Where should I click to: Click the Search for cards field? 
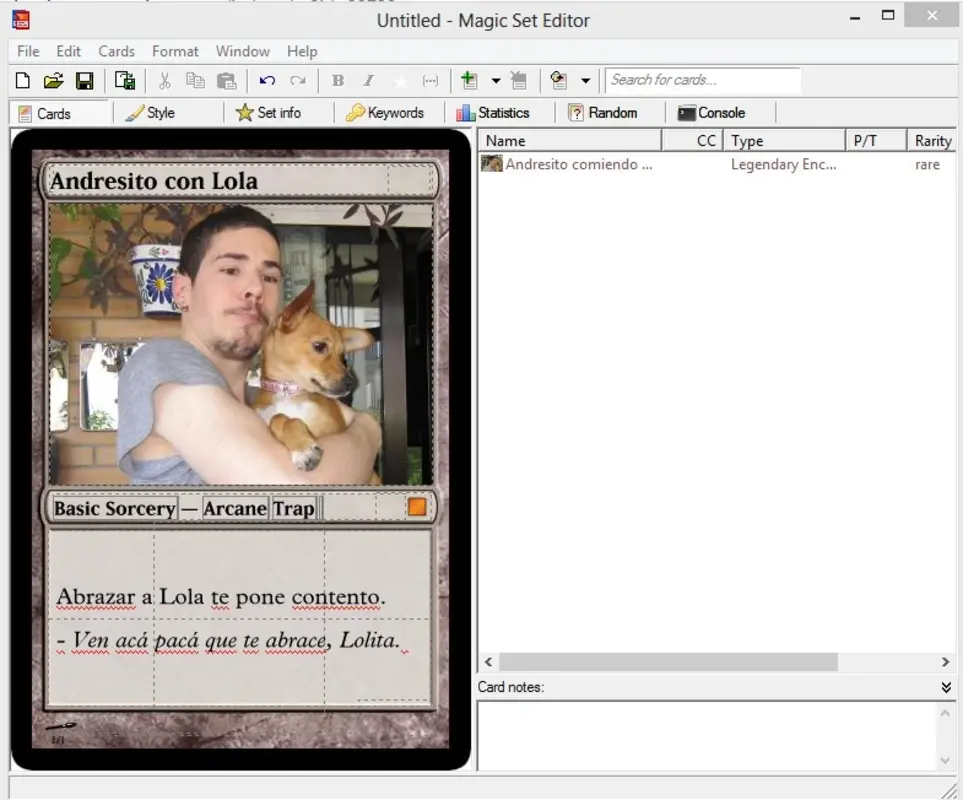click(x=700, y=80)
